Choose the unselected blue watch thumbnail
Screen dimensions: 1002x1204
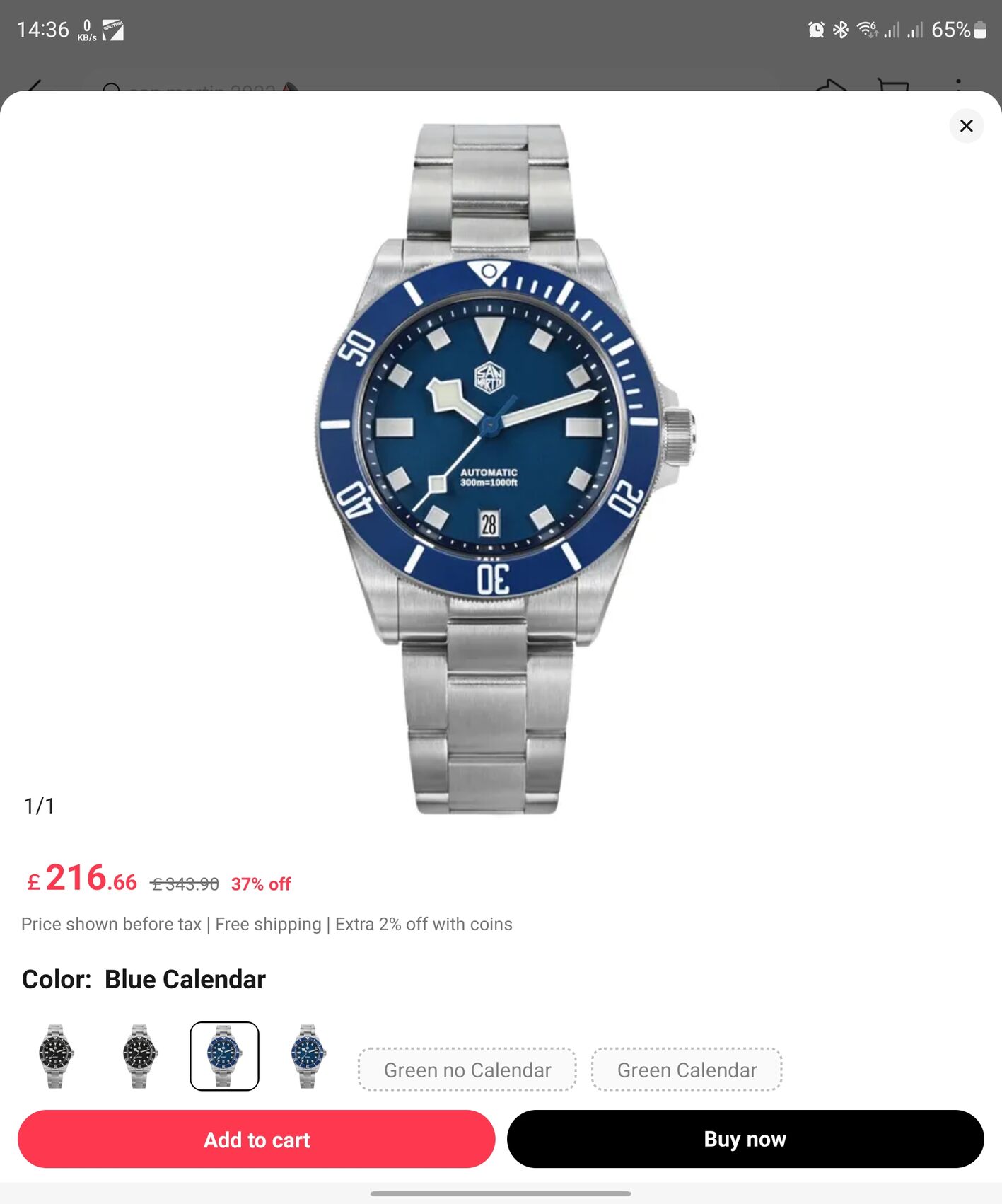point(308,1056)
